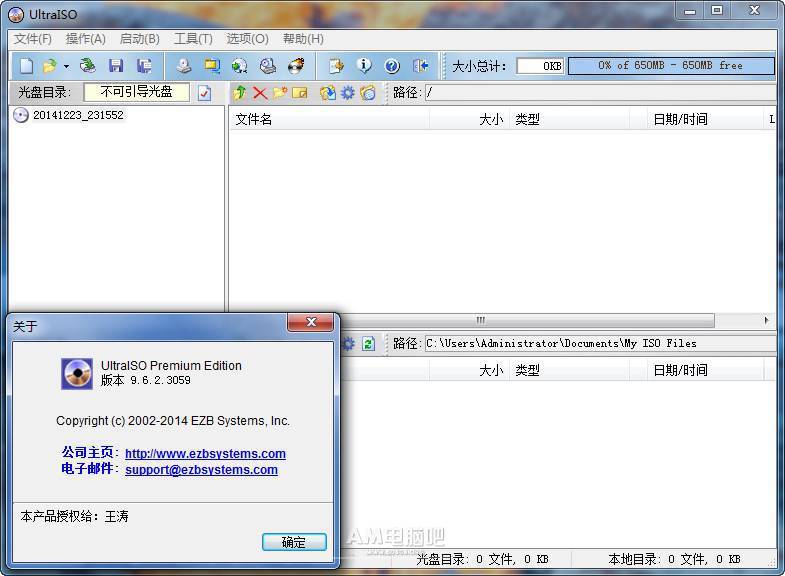Click the 版本 9.6.2.3059 version text

click(146, 380)
